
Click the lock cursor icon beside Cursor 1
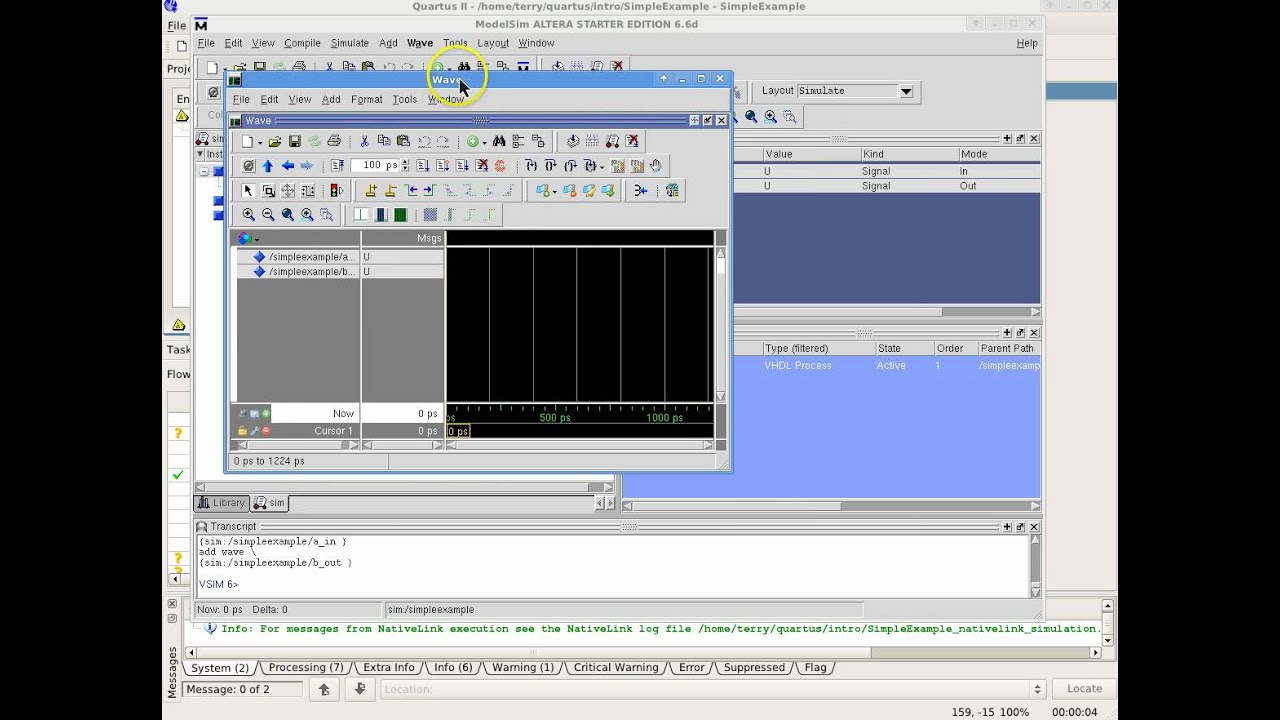pos(243,431)
